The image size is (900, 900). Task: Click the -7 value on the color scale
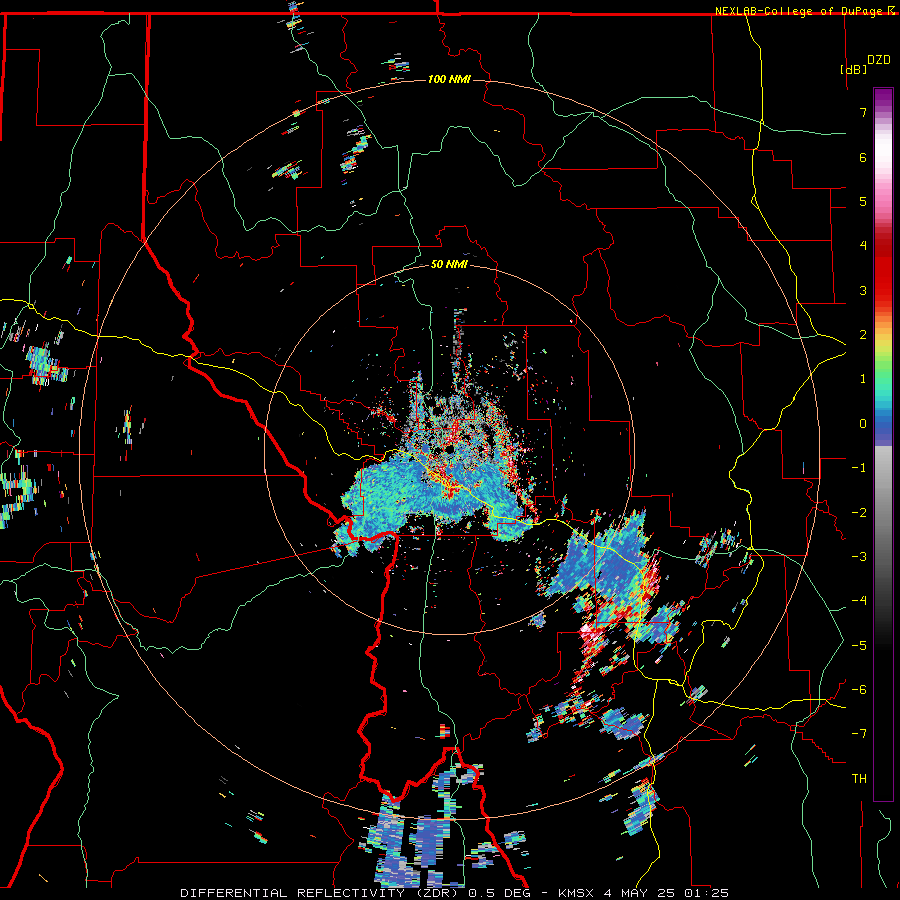[859, 734]
